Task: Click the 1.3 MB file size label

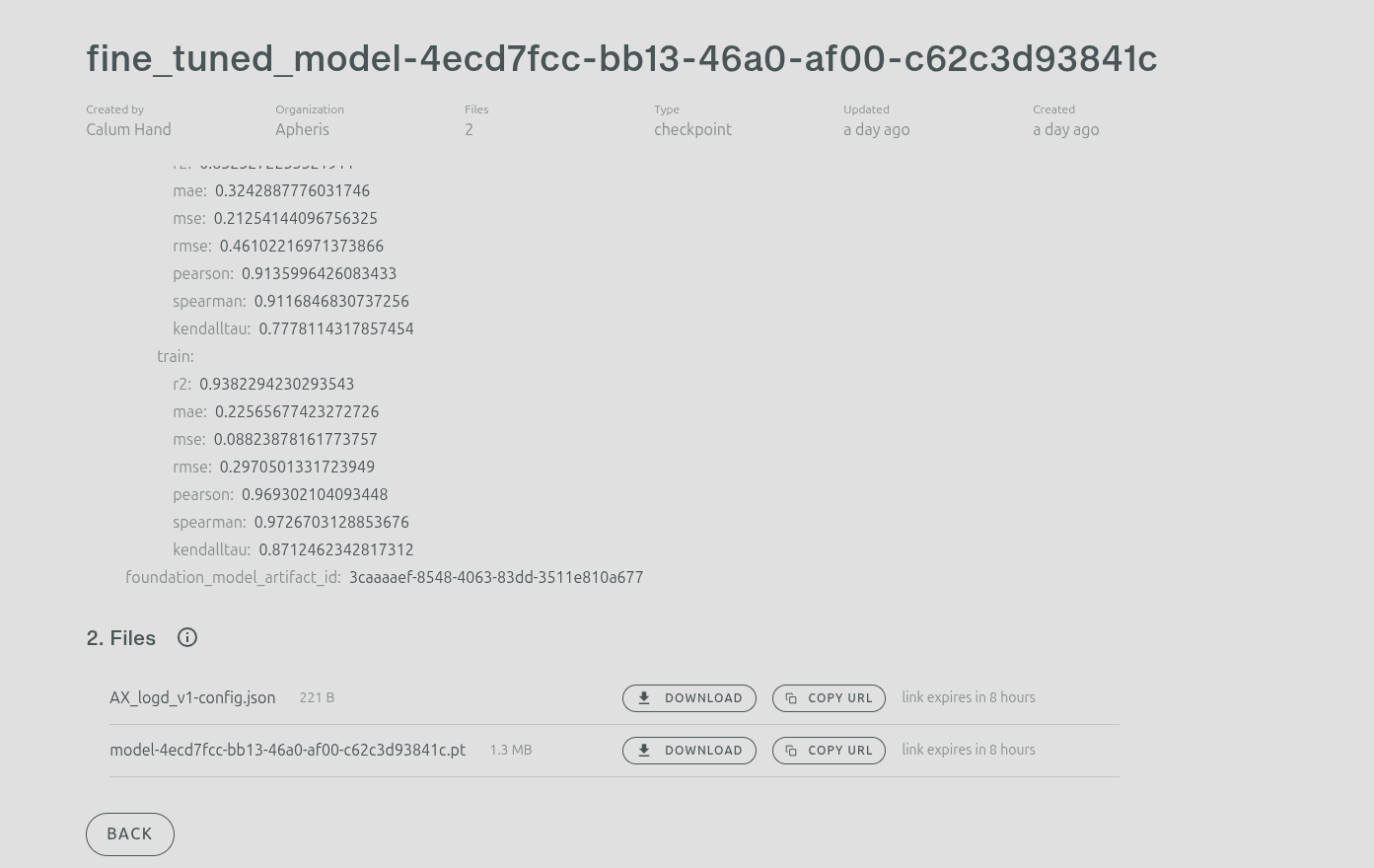Action: click(x=511, y=750)
